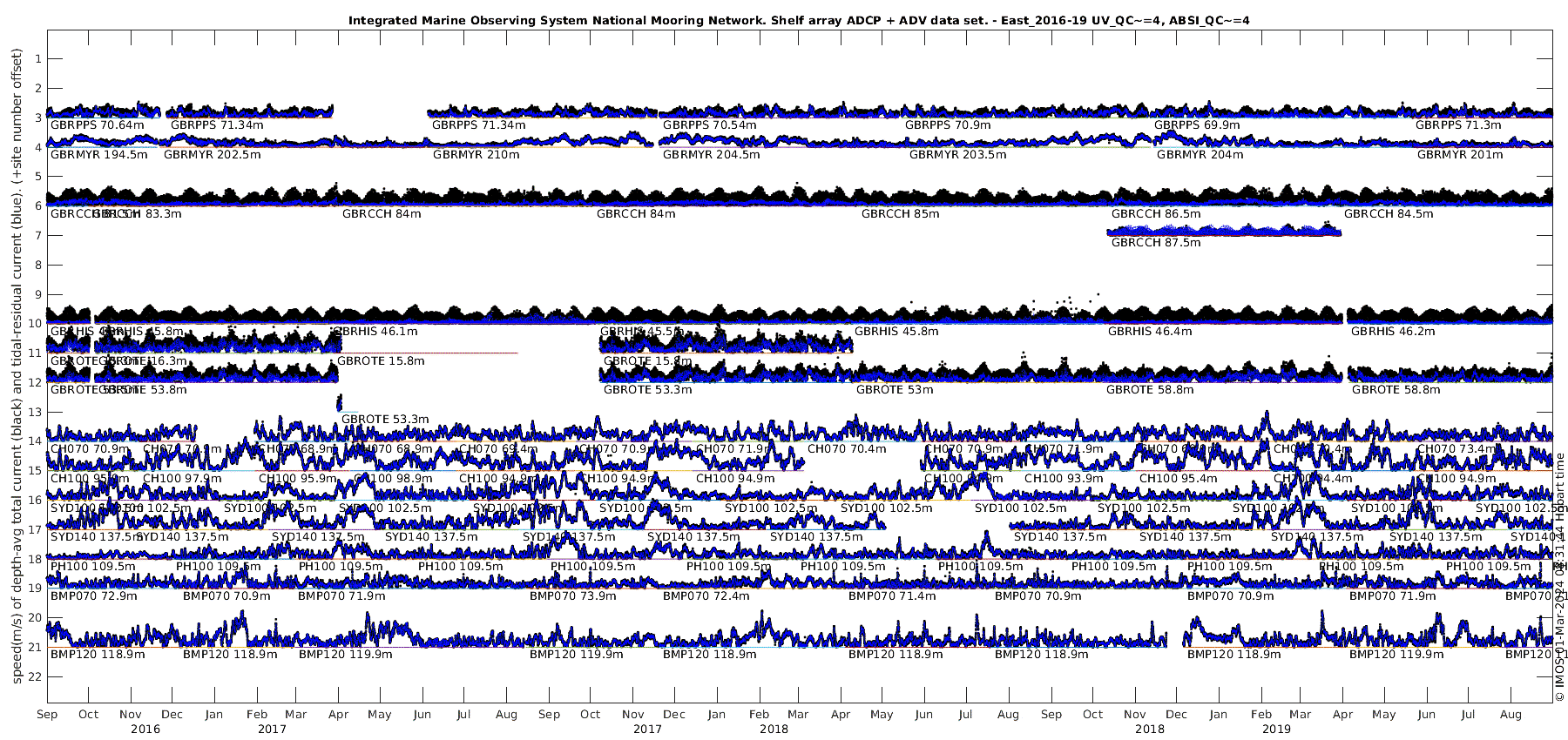
Task: Click the "CH100 93.9m" label
Action: 1064,479
